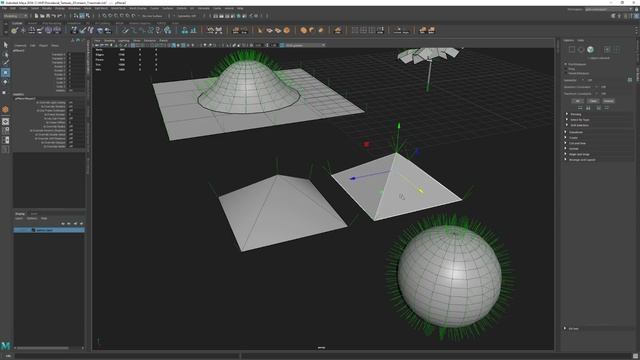This screenshot has height=360, width=640.
Task: Pick the Paint Selection tool
Action: coord(5,63)
